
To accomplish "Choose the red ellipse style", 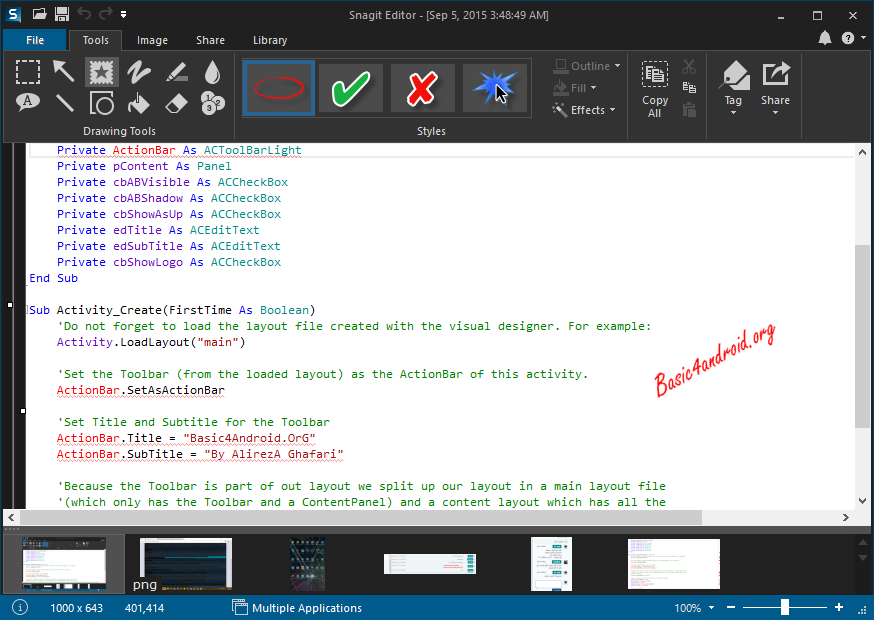I will pyautogui.click(x=278, y=89).
